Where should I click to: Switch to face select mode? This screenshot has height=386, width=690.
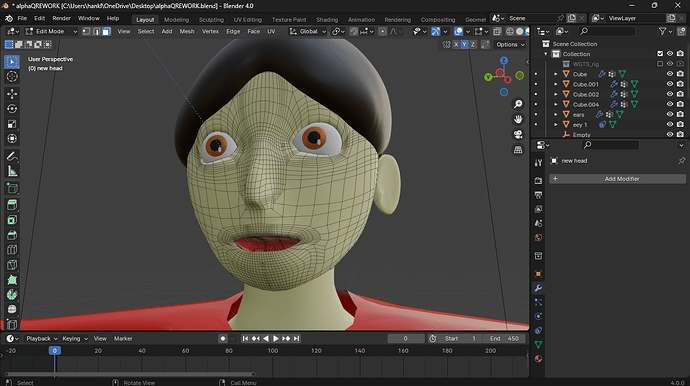point(106,31)
